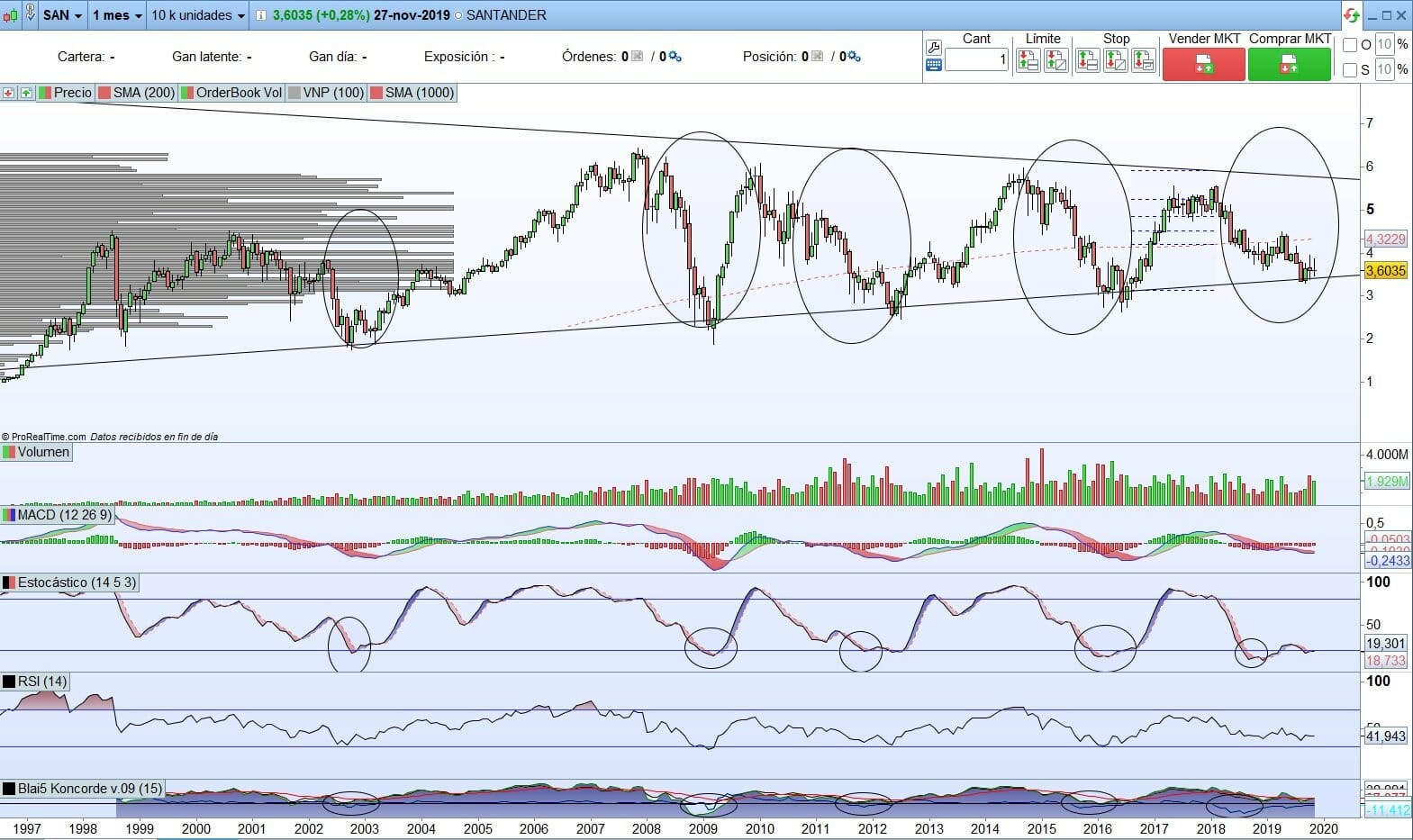Click the yellow 3,6035 price marker
This screenshot has width=1413, height=840.
pyautogui.click(x=1385, y=270)
